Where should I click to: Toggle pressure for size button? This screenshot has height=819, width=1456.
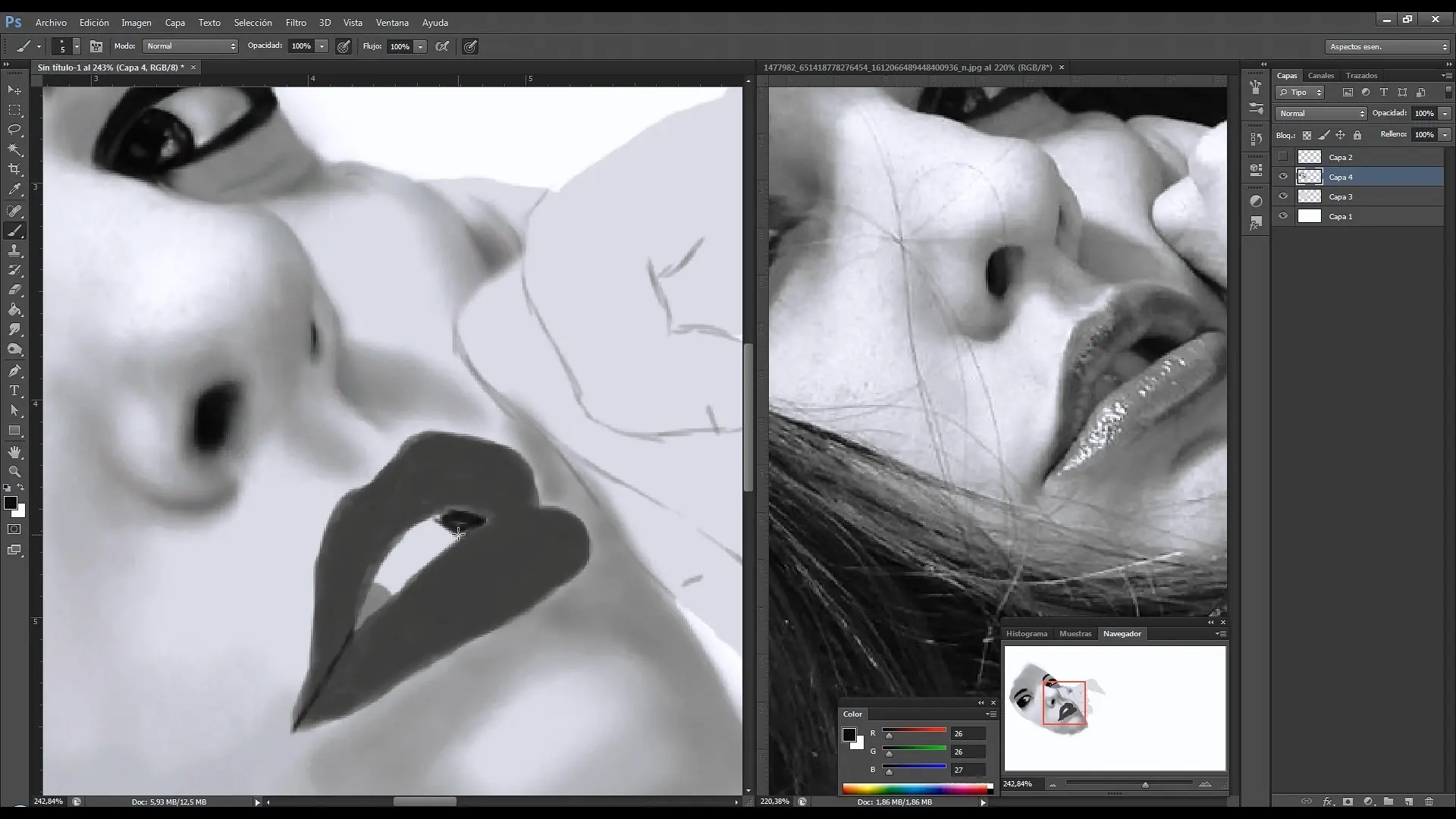coord(470,46)
